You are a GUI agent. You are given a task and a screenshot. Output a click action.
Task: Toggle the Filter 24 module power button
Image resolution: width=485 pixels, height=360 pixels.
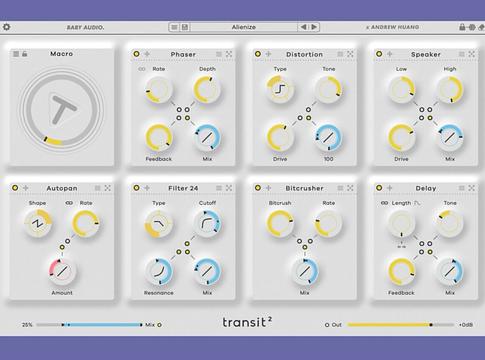(136, 188)
